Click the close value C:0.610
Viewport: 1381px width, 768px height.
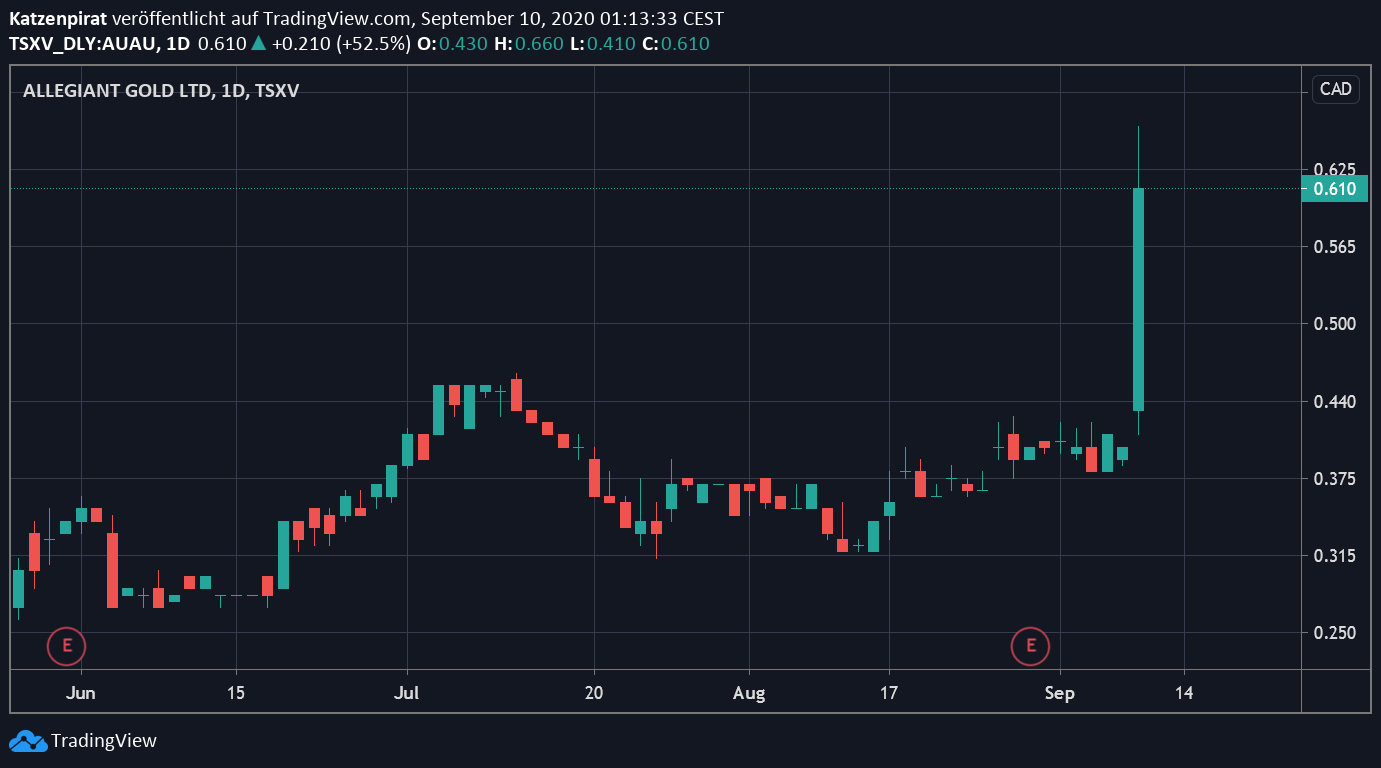(675, 43)
